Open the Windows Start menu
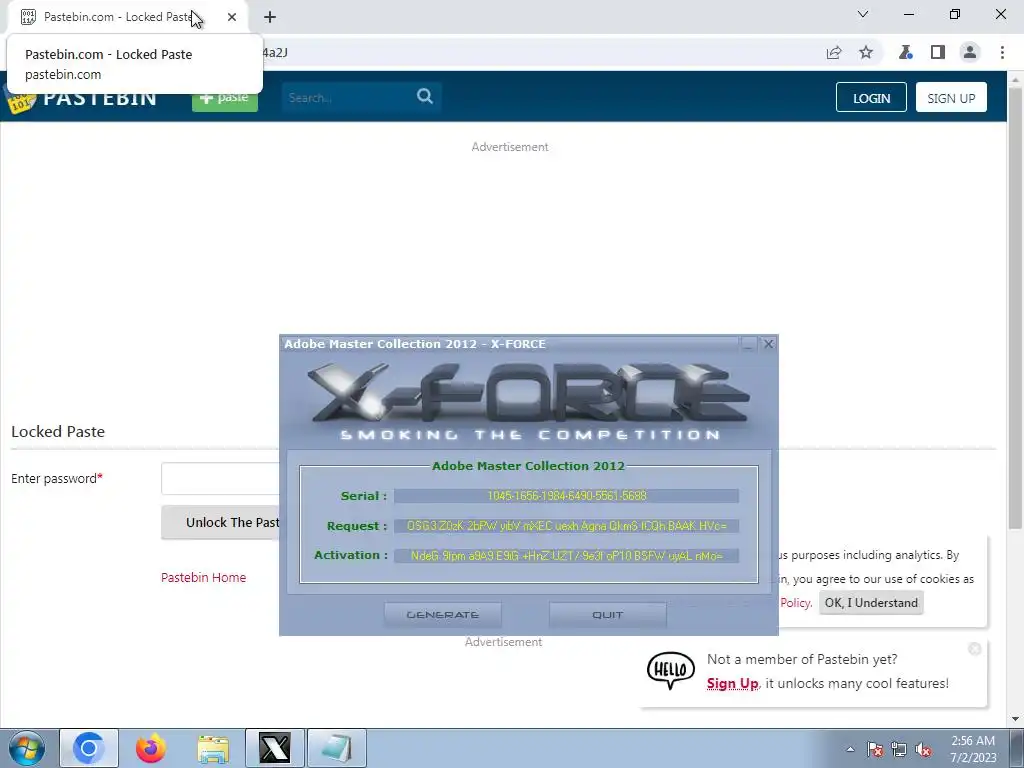The height and width of the screenshot is (768, 1024). pyautogui.click(x=27, y=748)
